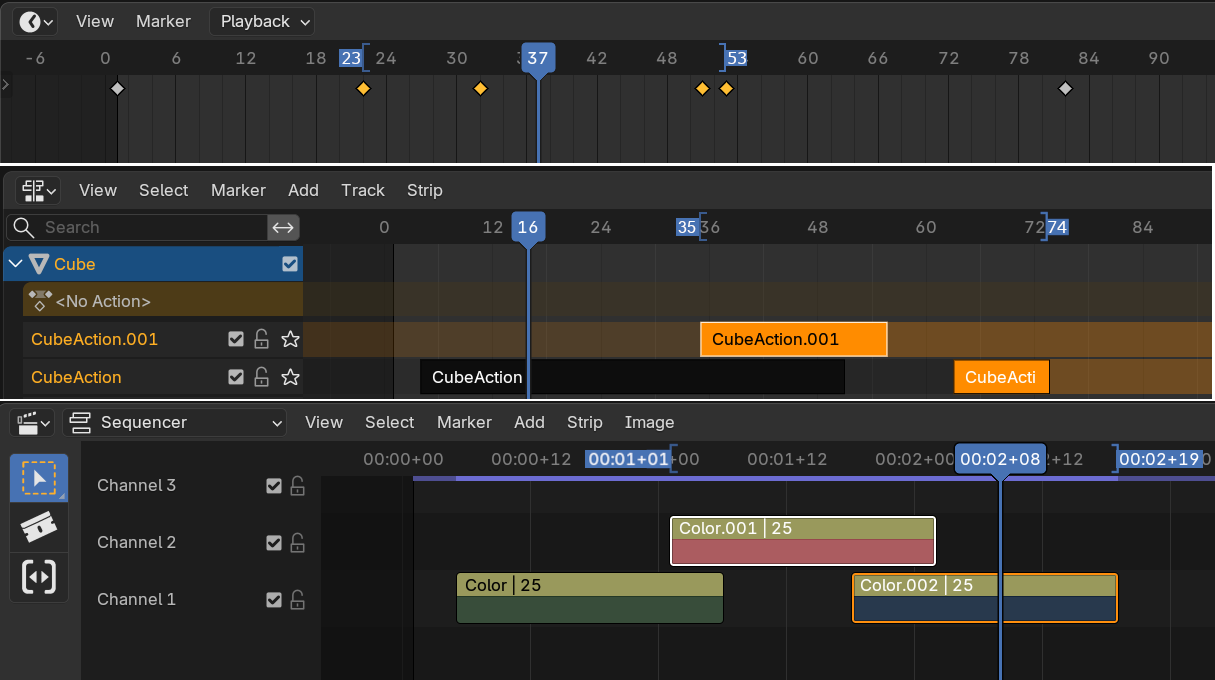This screenshot has width=1215, height=680.
Task: Open the Playback dropdown
Action: click(x=262, y=21)
